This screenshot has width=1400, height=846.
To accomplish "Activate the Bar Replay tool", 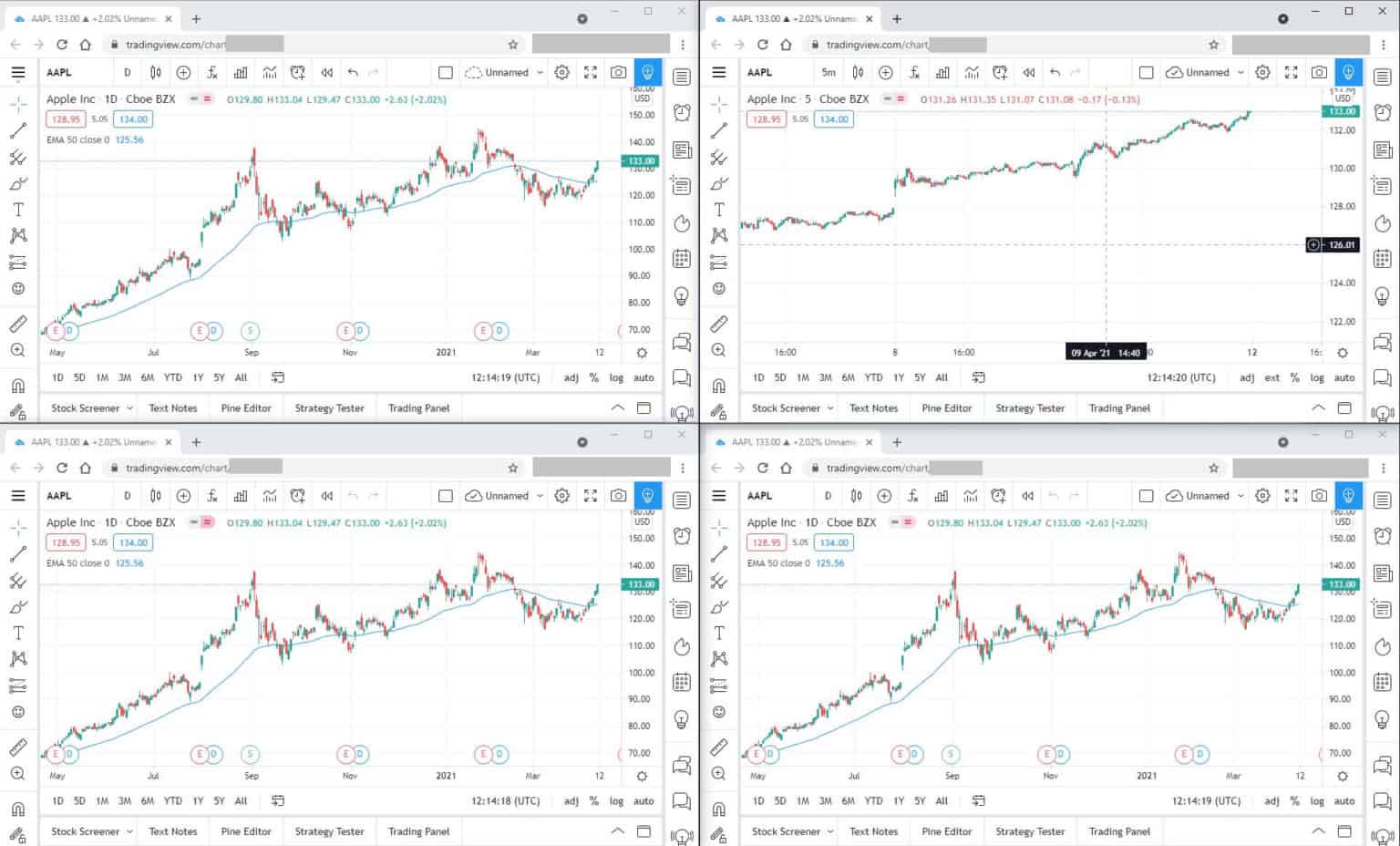I will click(x=326, y=72).
